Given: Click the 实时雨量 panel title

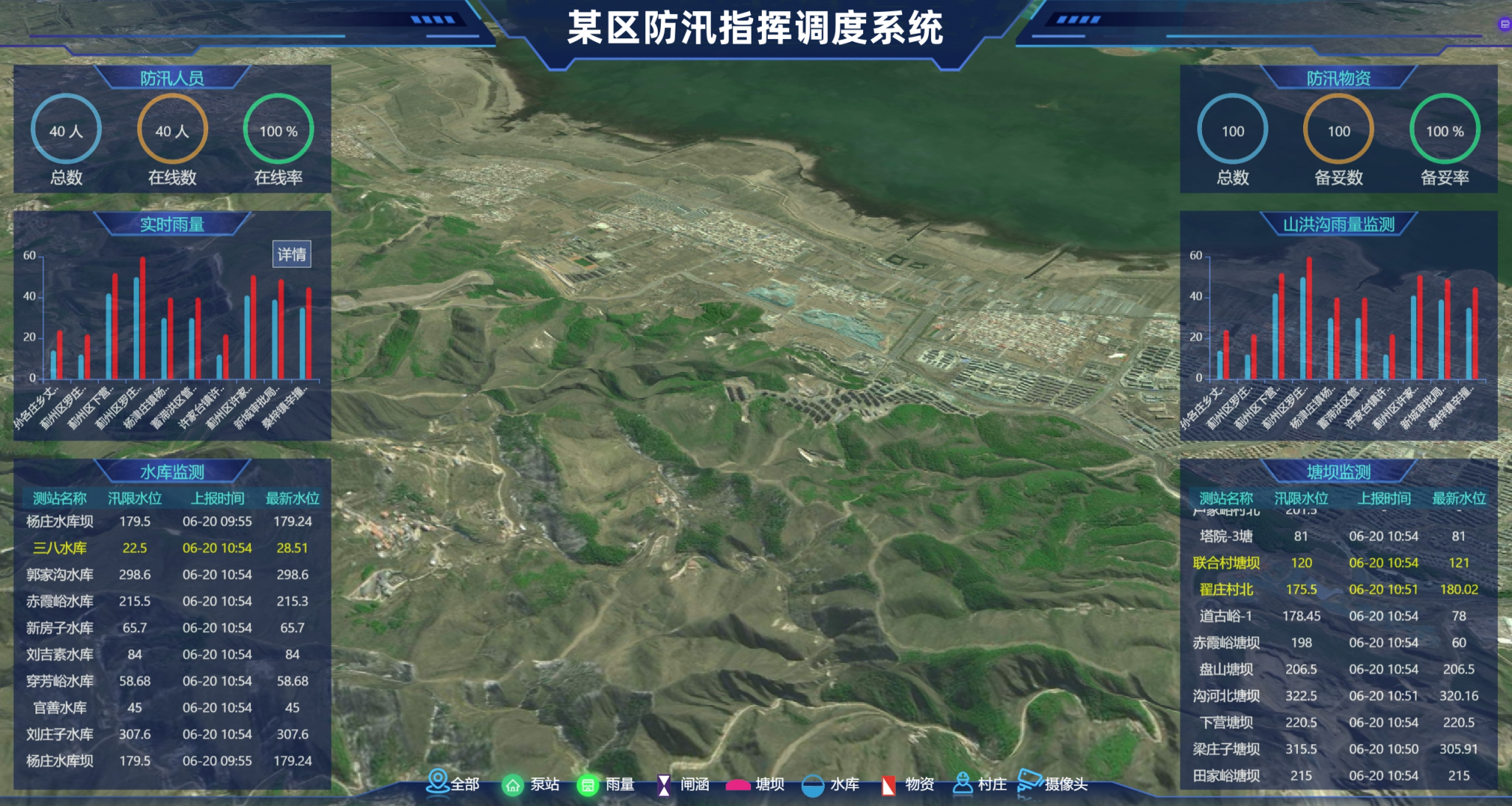Looking at the screenshot, I should 172,224.
